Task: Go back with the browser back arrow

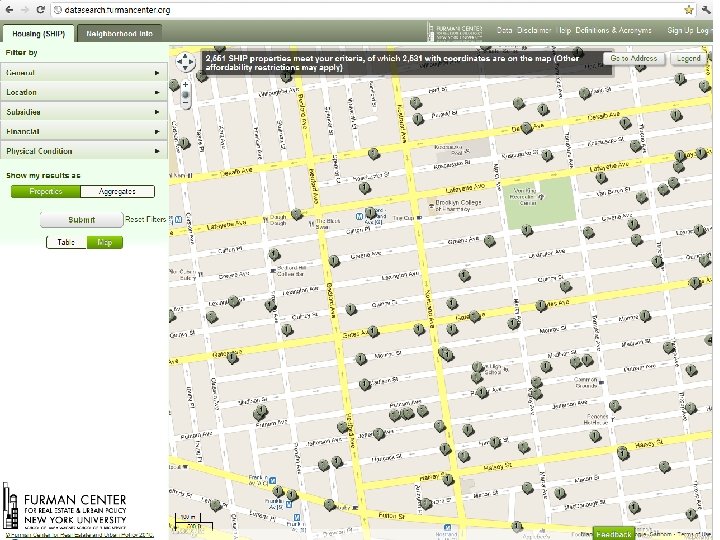Action: [x=9, y=10]
